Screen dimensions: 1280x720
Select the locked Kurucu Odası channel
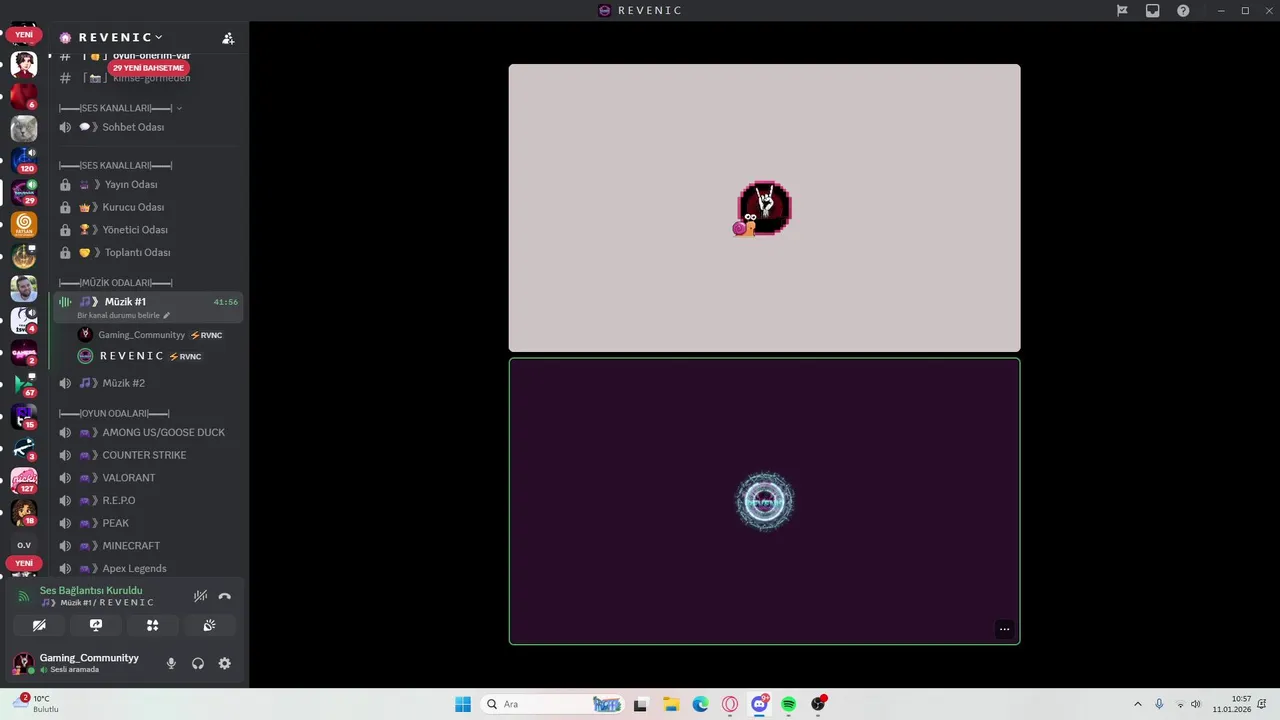pyautogui.click(x=147, y=207)
